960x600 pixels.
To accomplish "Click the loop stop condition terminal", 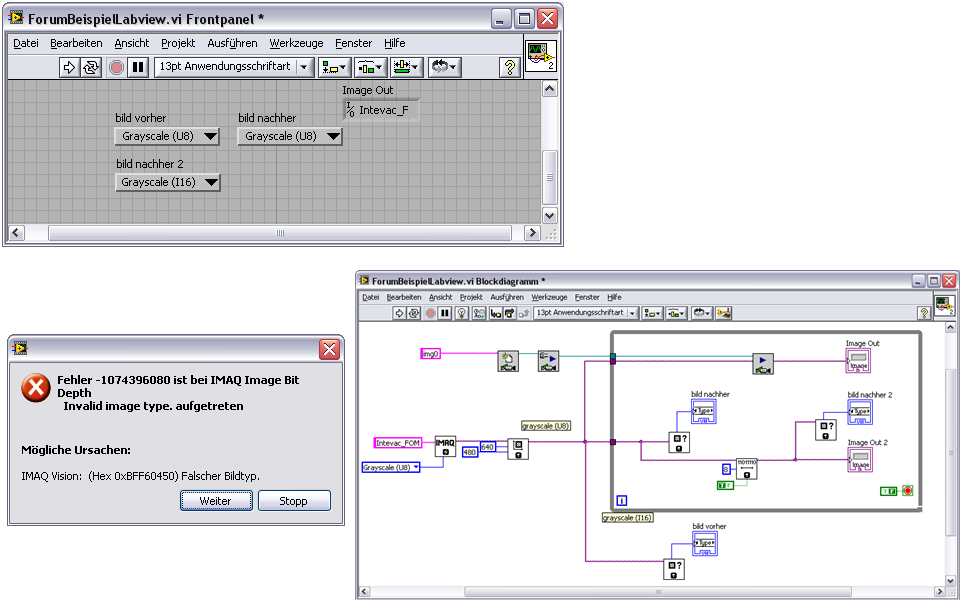I will (x=907, y=490).
